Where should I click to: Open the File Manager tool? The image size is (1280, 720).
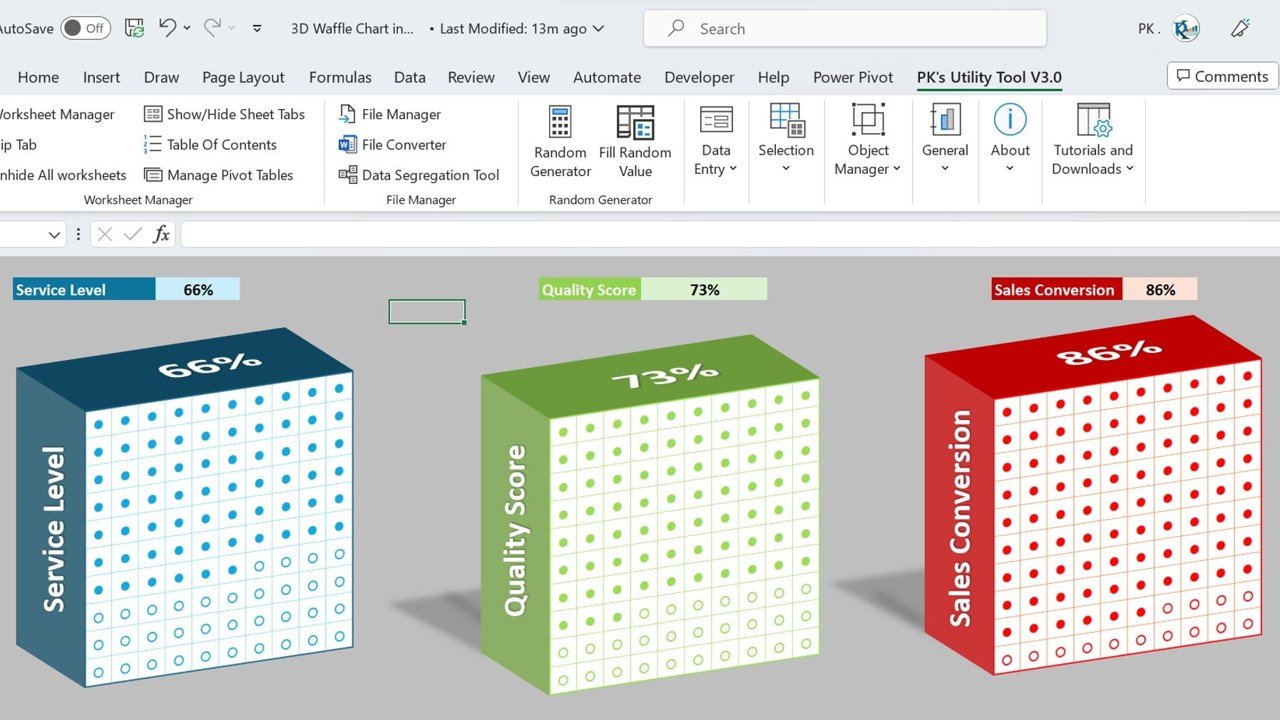tap(390, 114)
